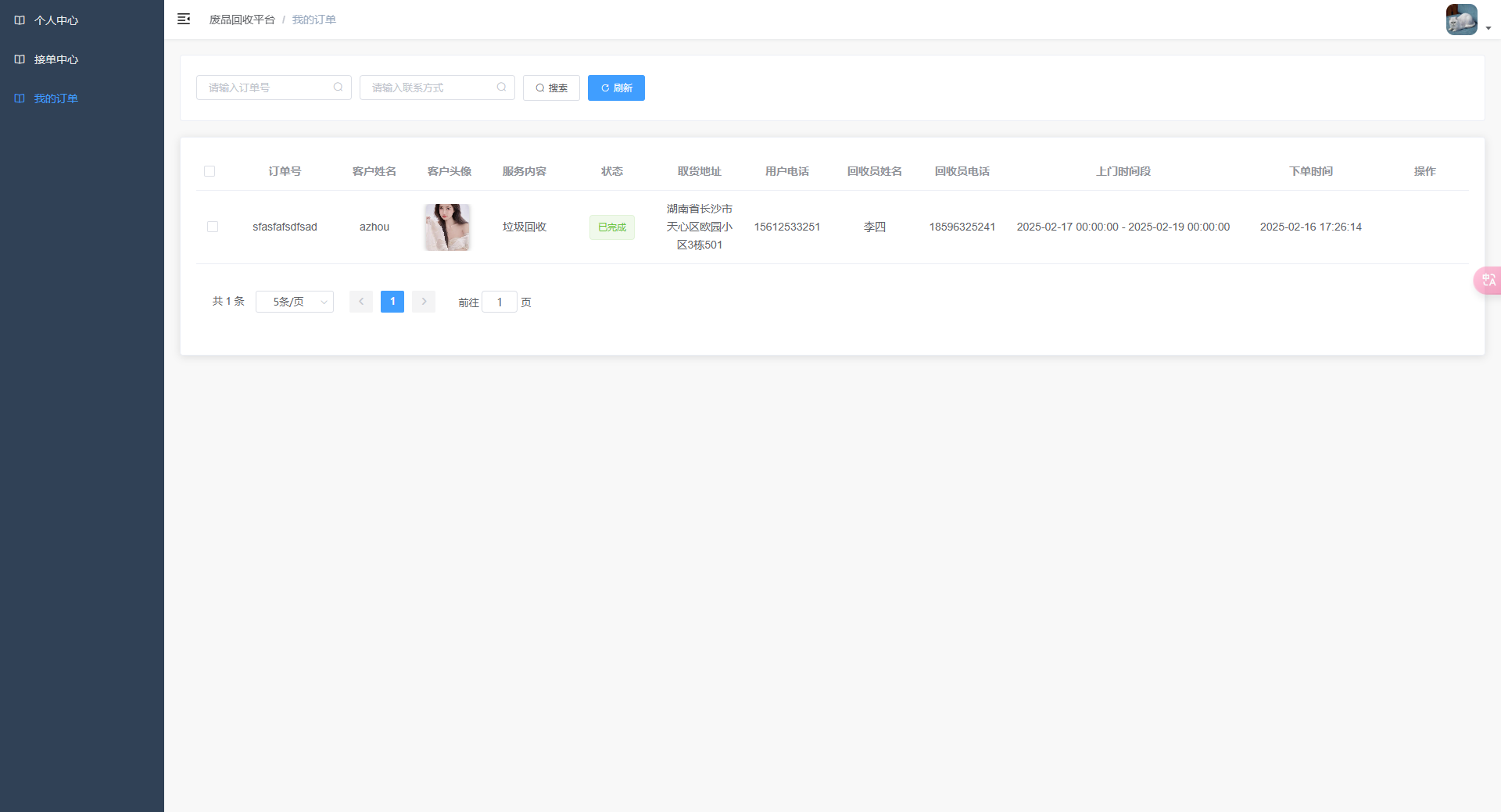
Task: Open the 个人中心 menu item
Action: (x=82, y=20)
